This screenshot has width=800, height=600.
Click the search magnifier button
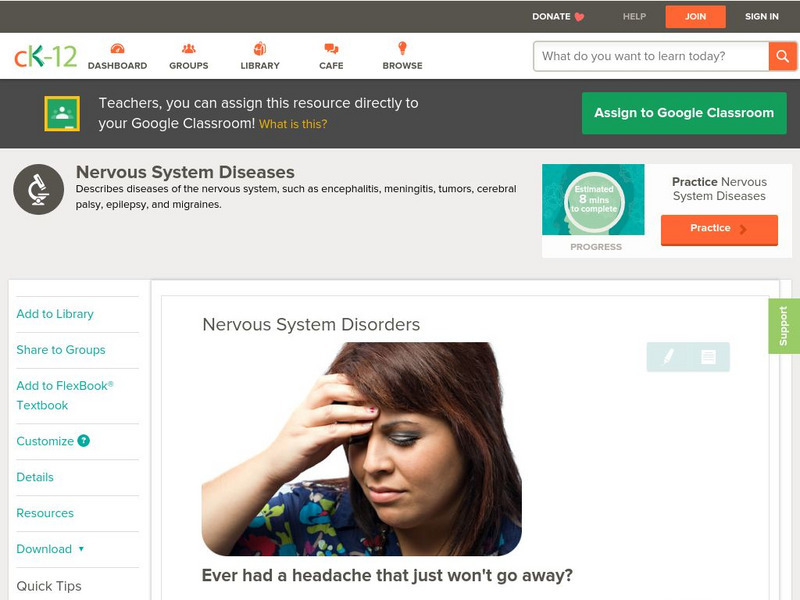pos(781,56)
